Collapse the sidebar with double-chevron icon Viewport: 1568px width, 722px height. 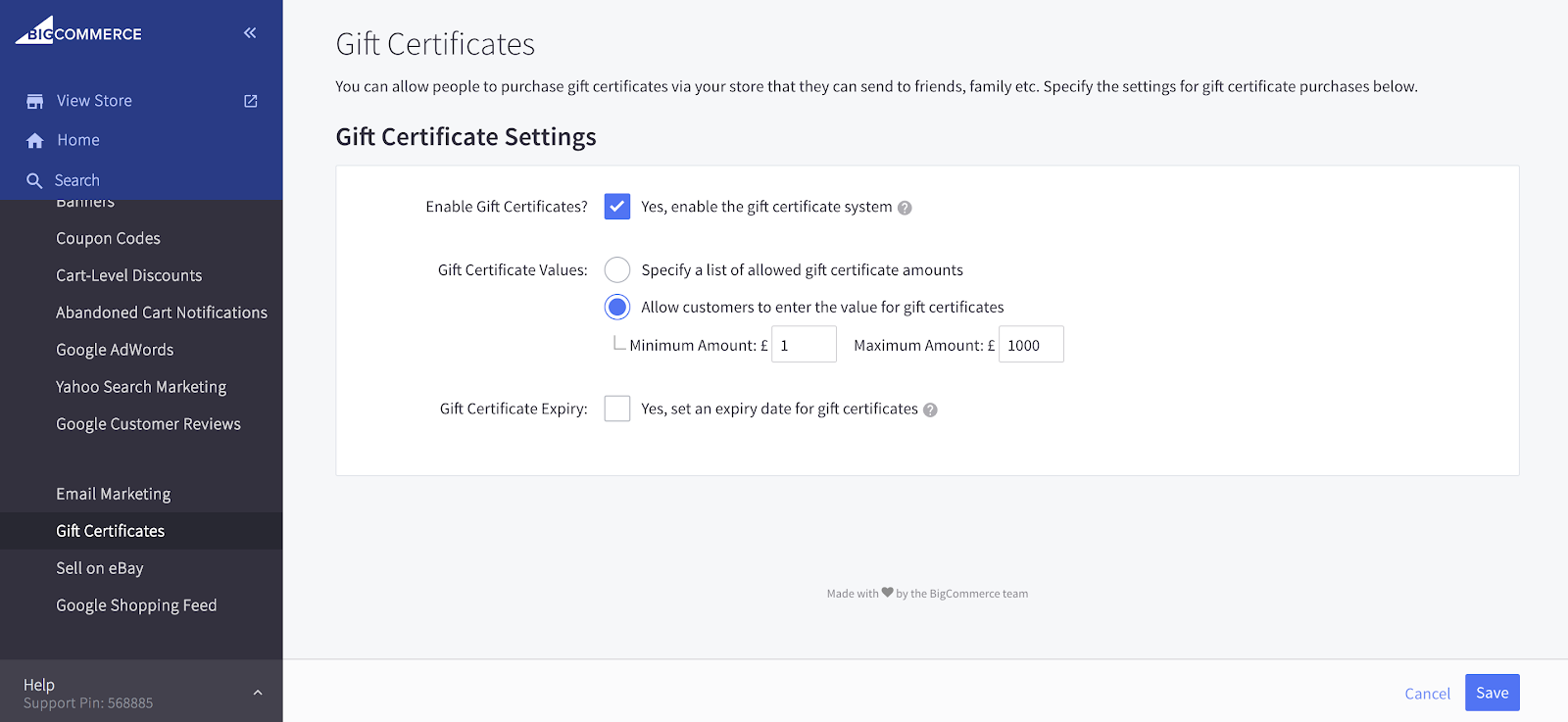[x=250, y=33]
